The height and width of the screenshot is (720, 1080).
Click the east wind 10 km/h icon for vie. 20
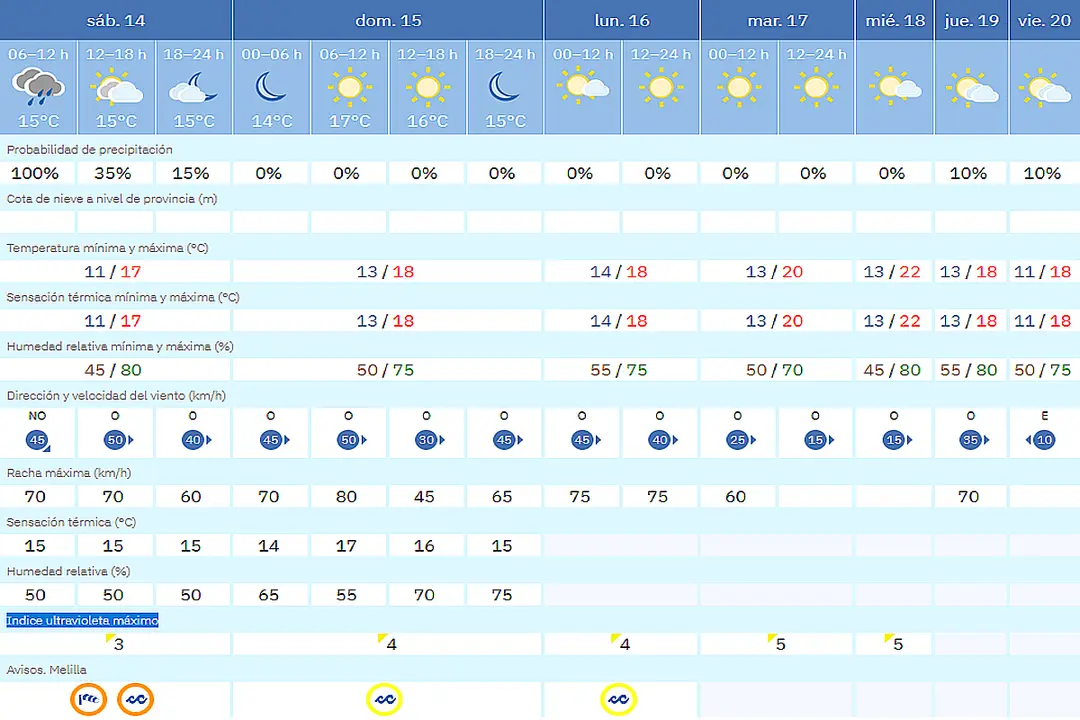tap(1041, 440)
